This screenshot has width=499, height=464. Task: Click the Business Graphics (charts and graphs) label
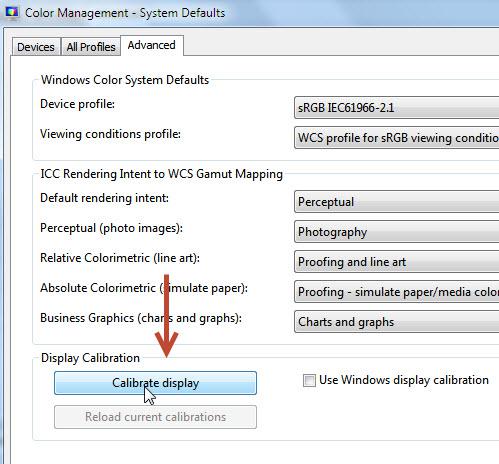tap(141, 318)
